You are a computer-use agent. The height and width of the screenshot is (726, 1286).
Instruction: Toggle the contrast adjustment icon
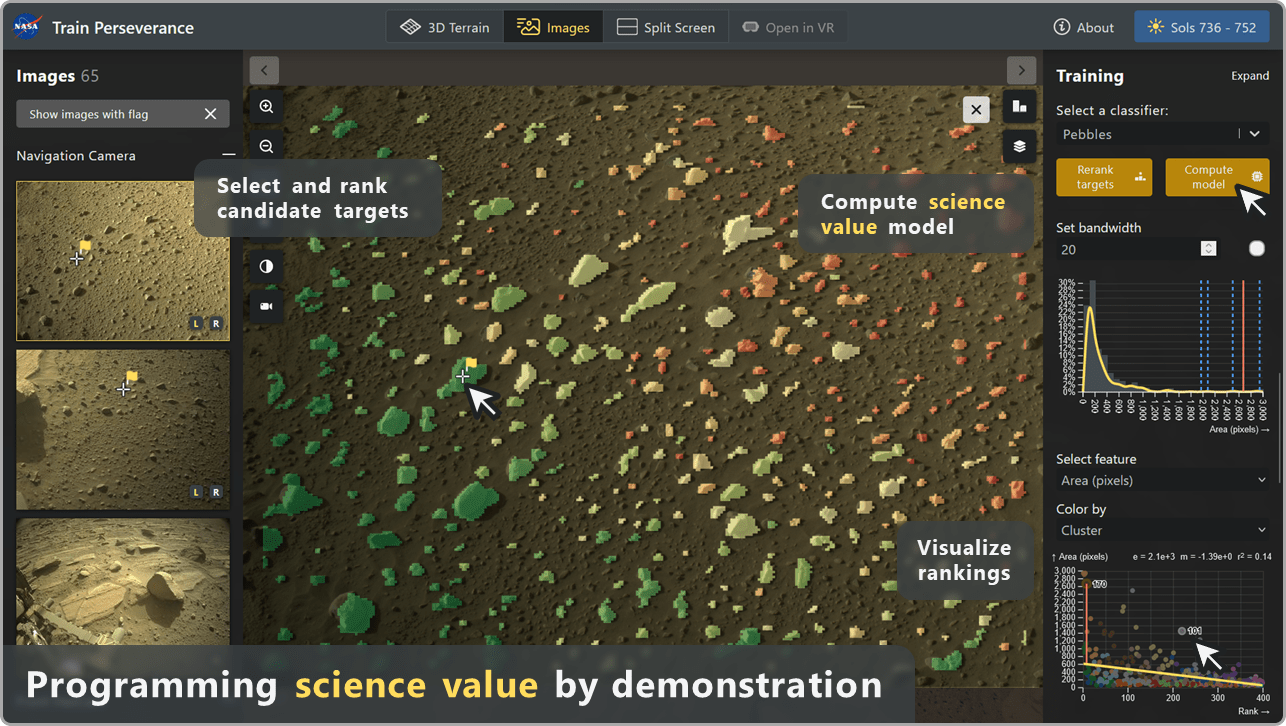[x=266, y=266]
